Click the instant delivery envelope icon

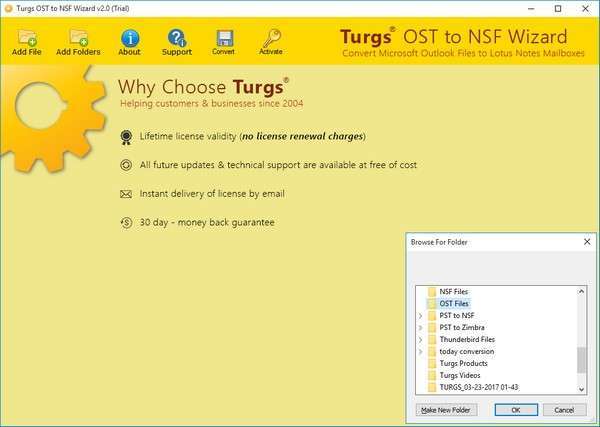pos(126,194)
